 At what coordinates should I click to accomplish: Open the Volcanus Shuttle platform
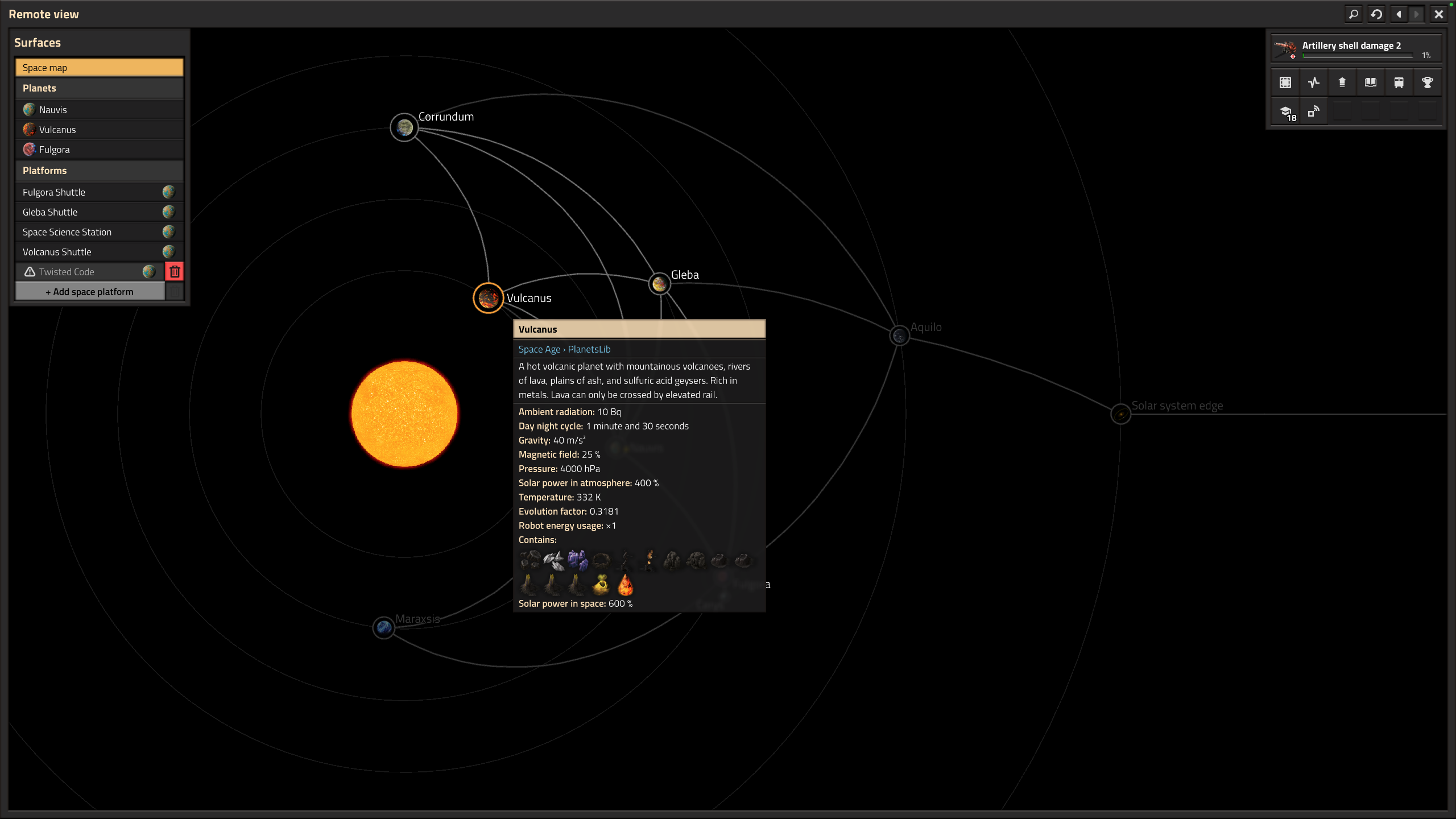click(x=100, y=252)
